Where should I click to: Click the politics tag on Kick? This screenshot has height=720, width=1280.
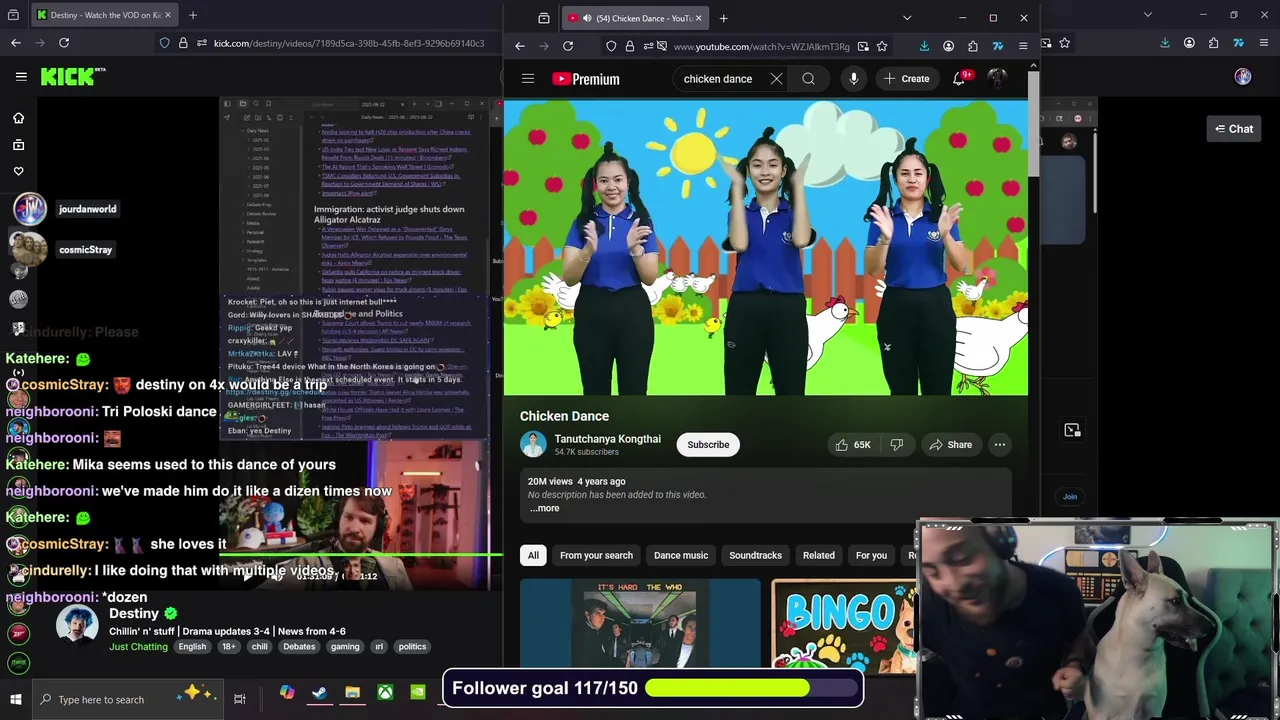pyautogui.click(x=412, y=647)
